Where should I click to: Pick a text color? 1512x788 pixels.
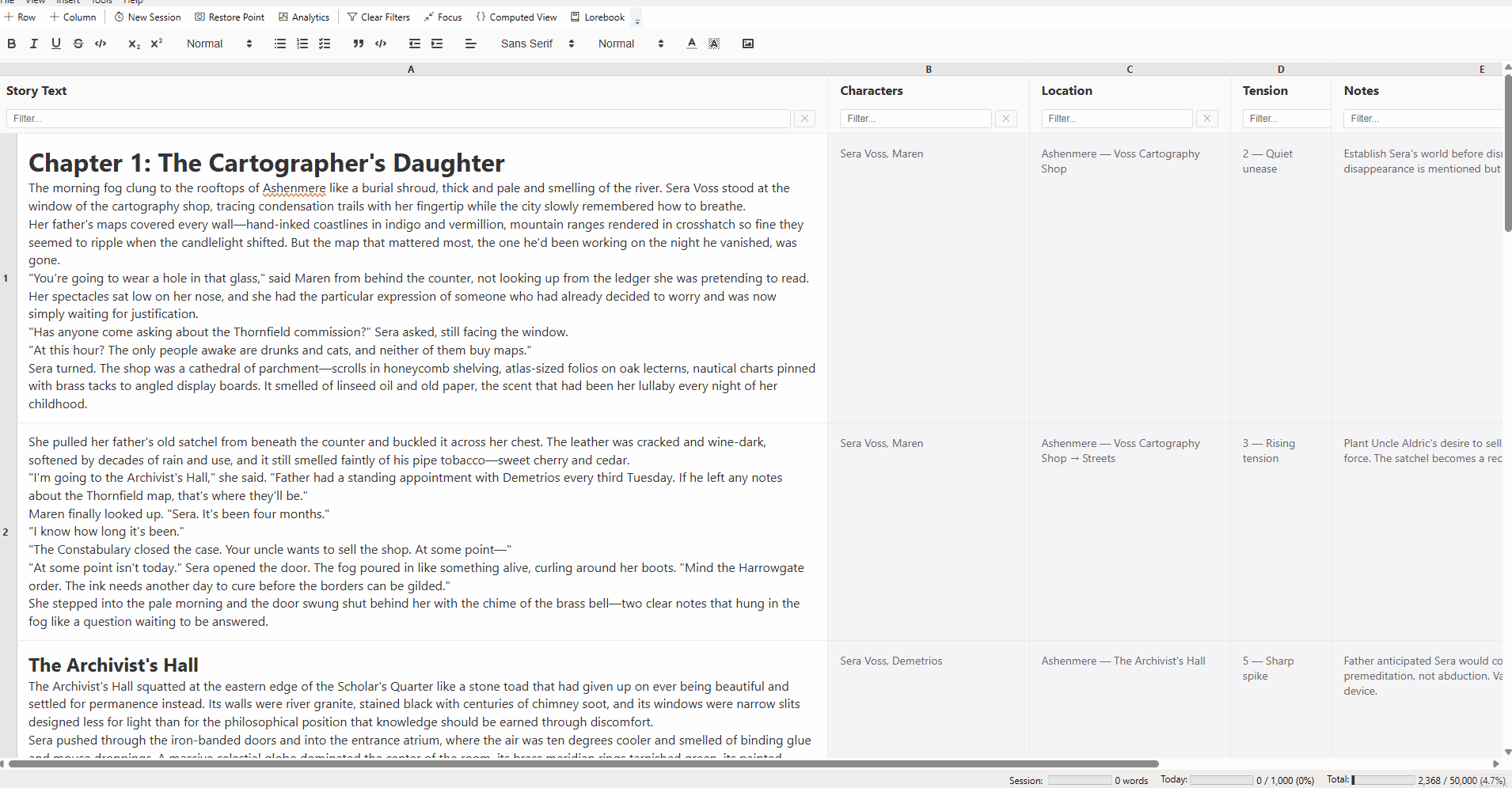click(x=692, y=44)
